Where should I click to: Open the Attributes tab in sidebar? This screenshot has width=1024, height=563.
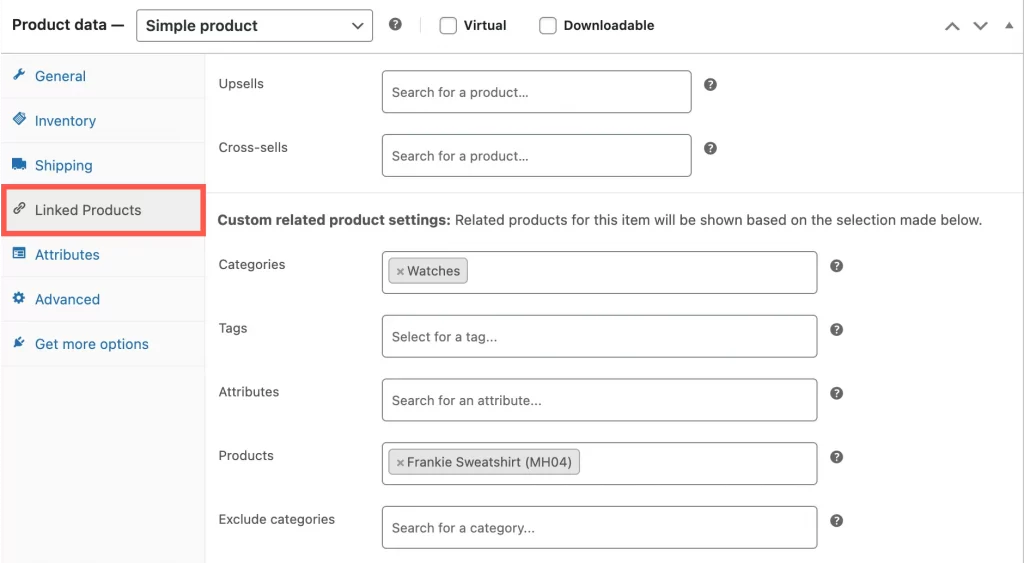[103, 255]
